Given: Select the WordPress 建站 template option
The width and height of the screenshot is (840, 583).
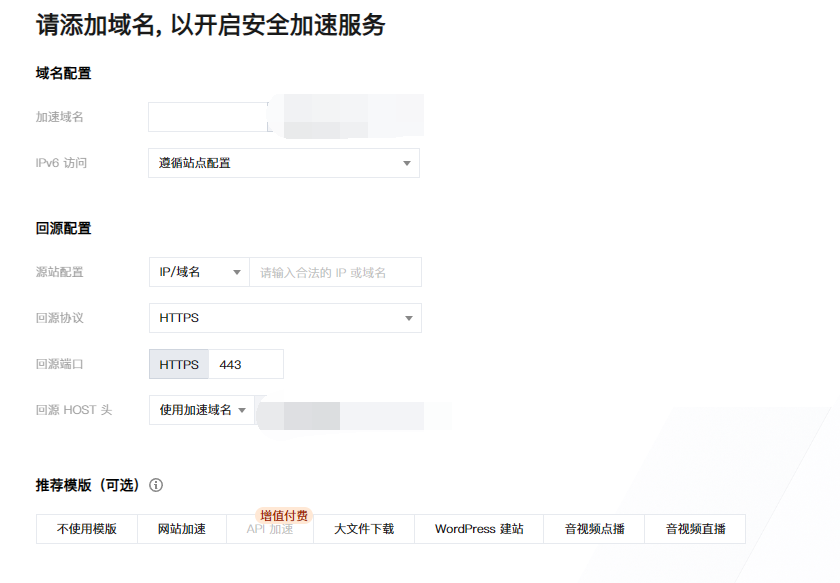Looking at the screenshot, I should click(479, 529).
